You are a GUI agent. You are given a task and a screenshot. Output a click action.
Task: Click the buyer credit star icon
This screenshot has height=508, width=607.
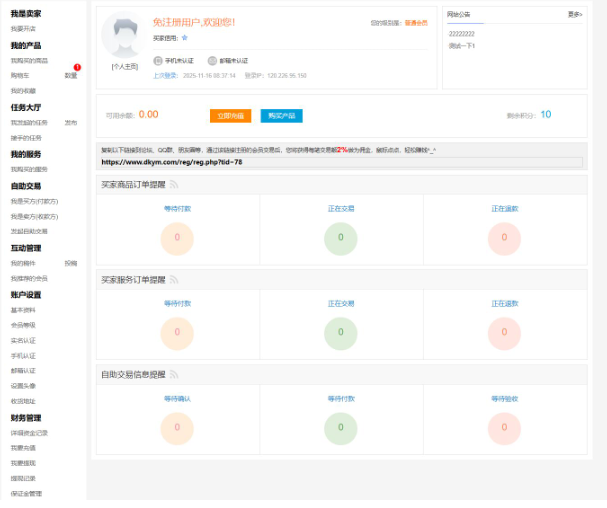[x=185, y=37]
